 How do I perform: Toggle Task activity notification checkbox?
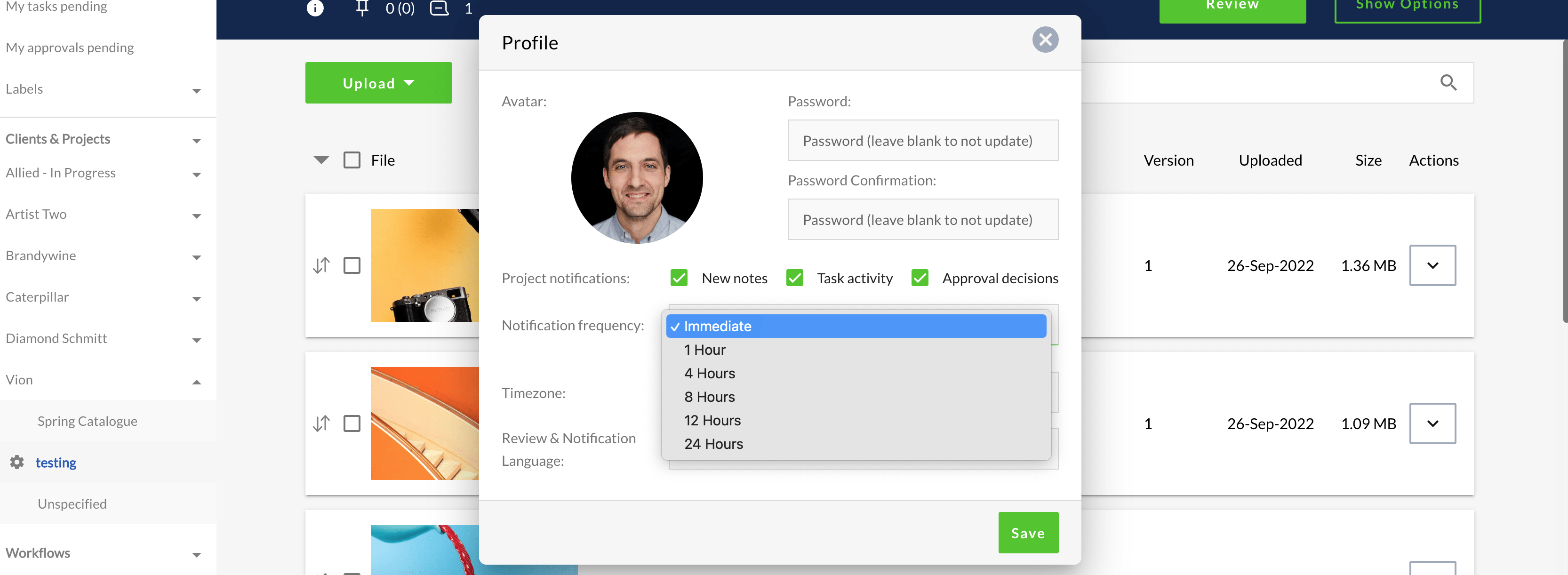tap(794, 278)
